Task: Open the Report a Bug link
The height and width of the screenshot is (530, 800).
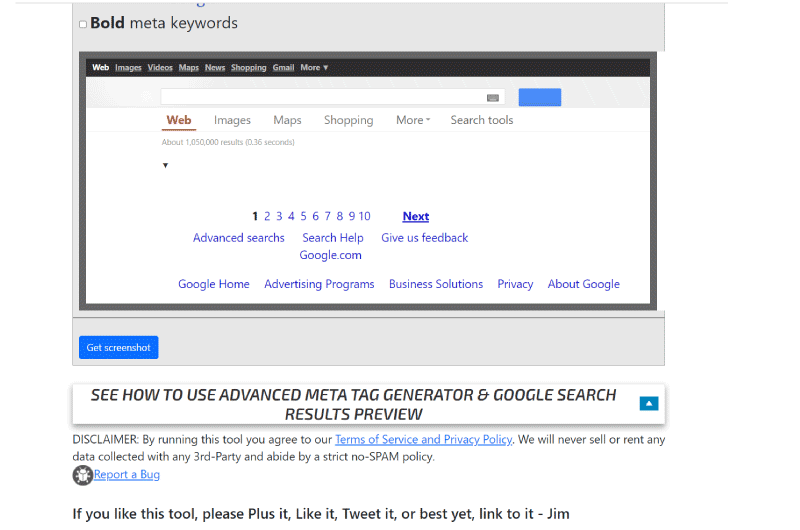Action: point(127,475)
